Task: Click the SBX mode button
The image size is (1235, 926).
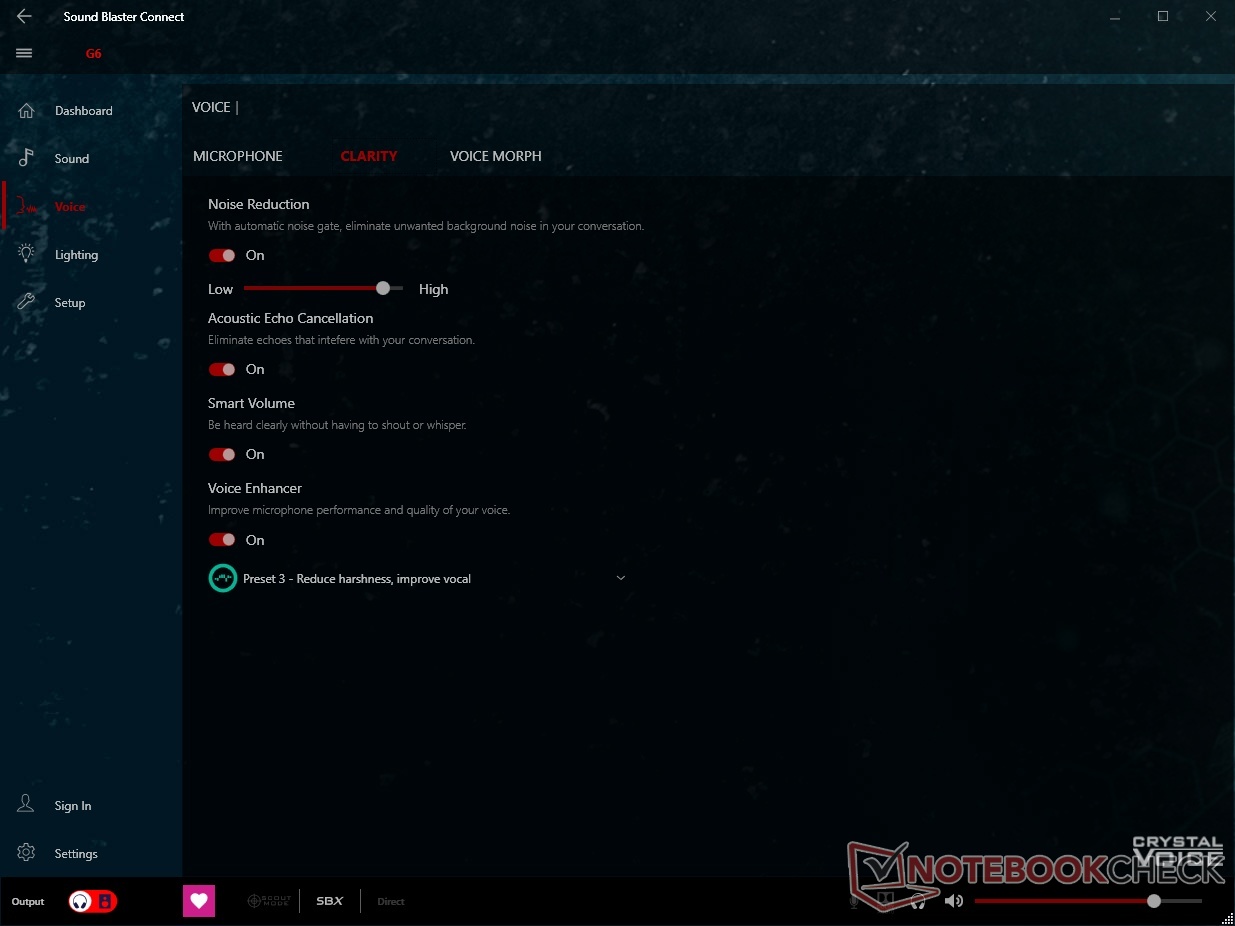Action: tap(330, 901)
